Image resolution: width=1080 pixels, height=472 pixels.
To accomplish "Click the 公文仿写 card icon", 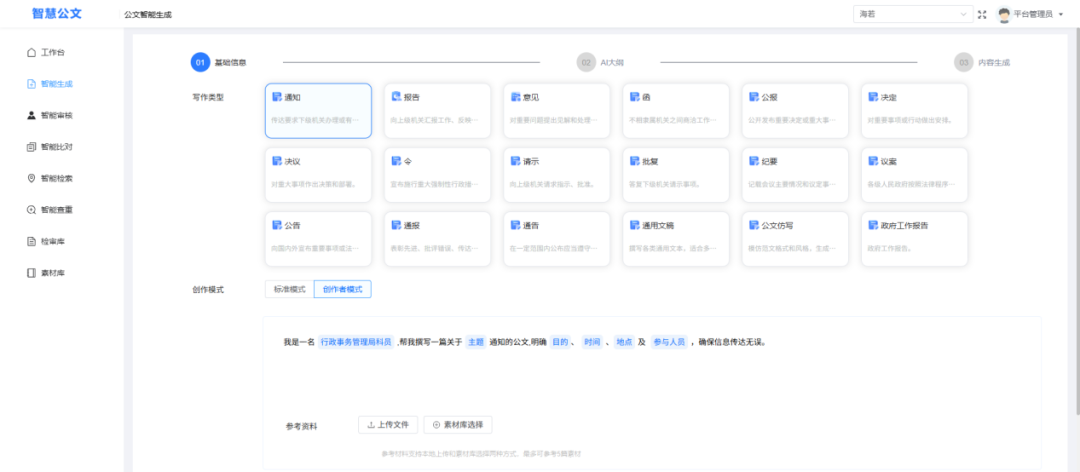I will point(754,225).
